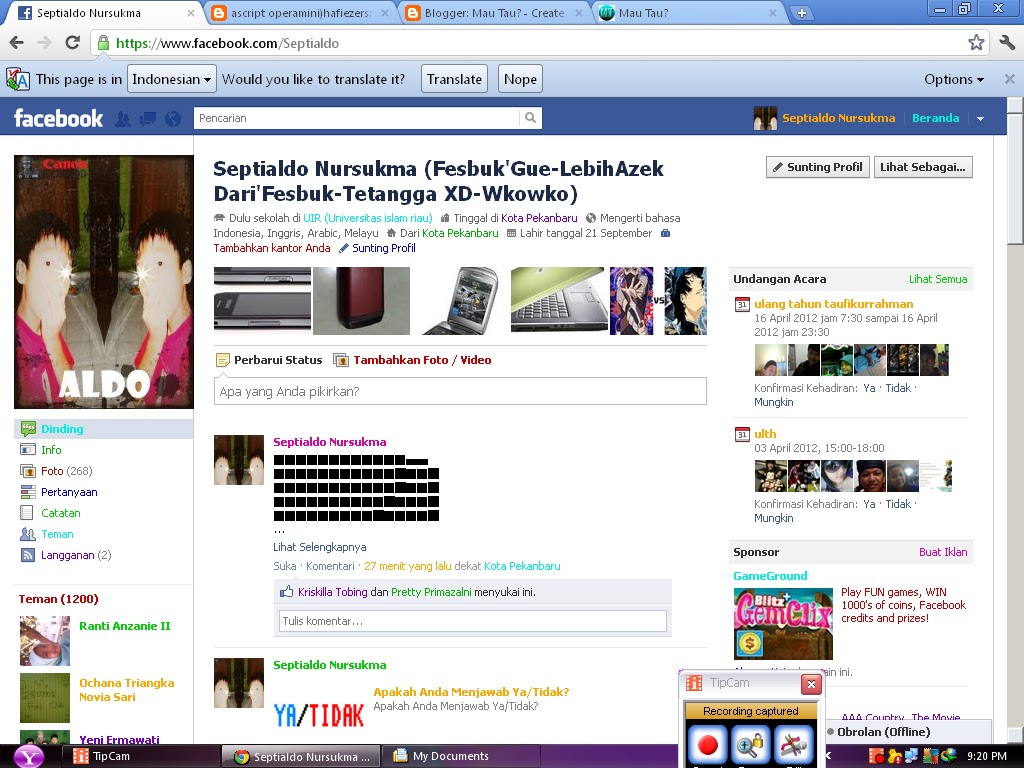Click the browser Forward arrow
Viewport: 1024px width, 768px height.
tap(44, 43)
